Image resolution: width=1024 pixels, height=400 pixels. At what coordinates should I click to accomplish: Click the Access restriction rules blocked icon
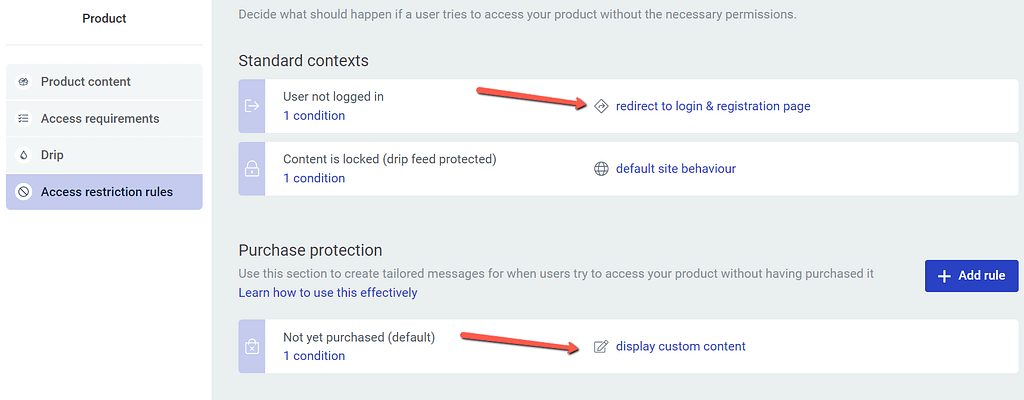click(x=24, y=192)
